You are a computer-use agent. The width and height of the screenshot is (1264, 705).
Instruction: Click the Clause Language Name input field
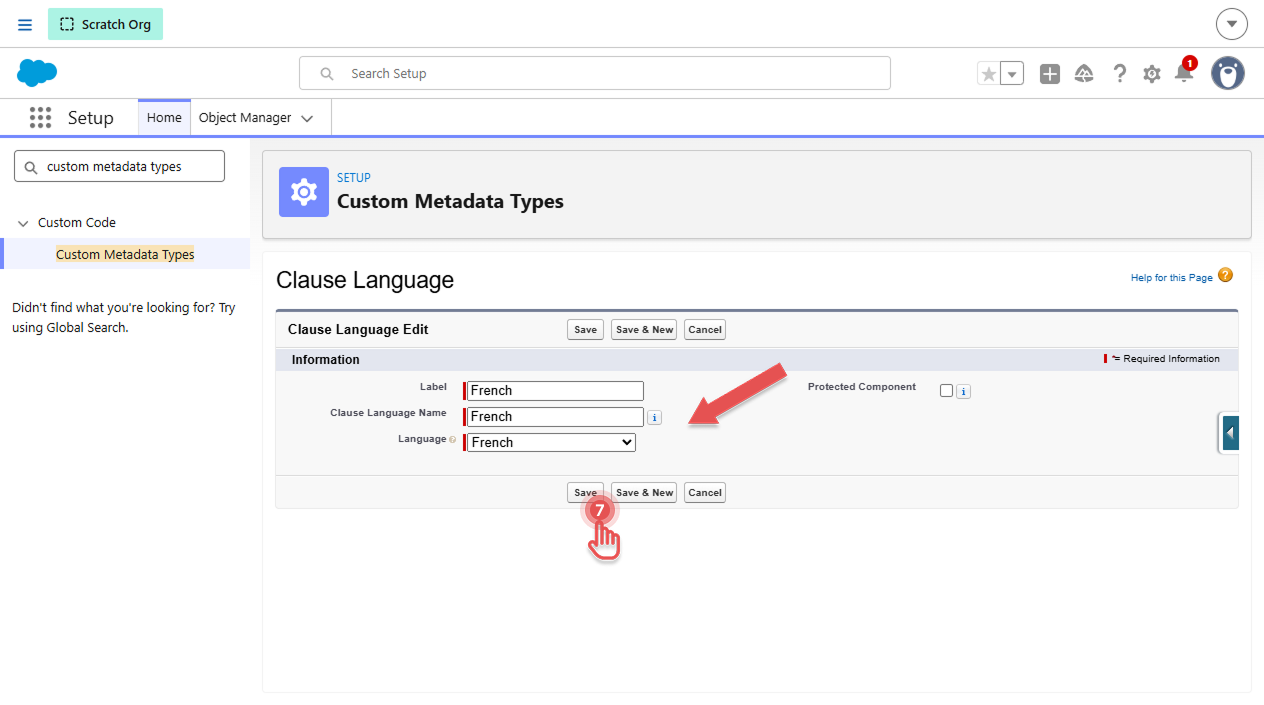(555, 417)
